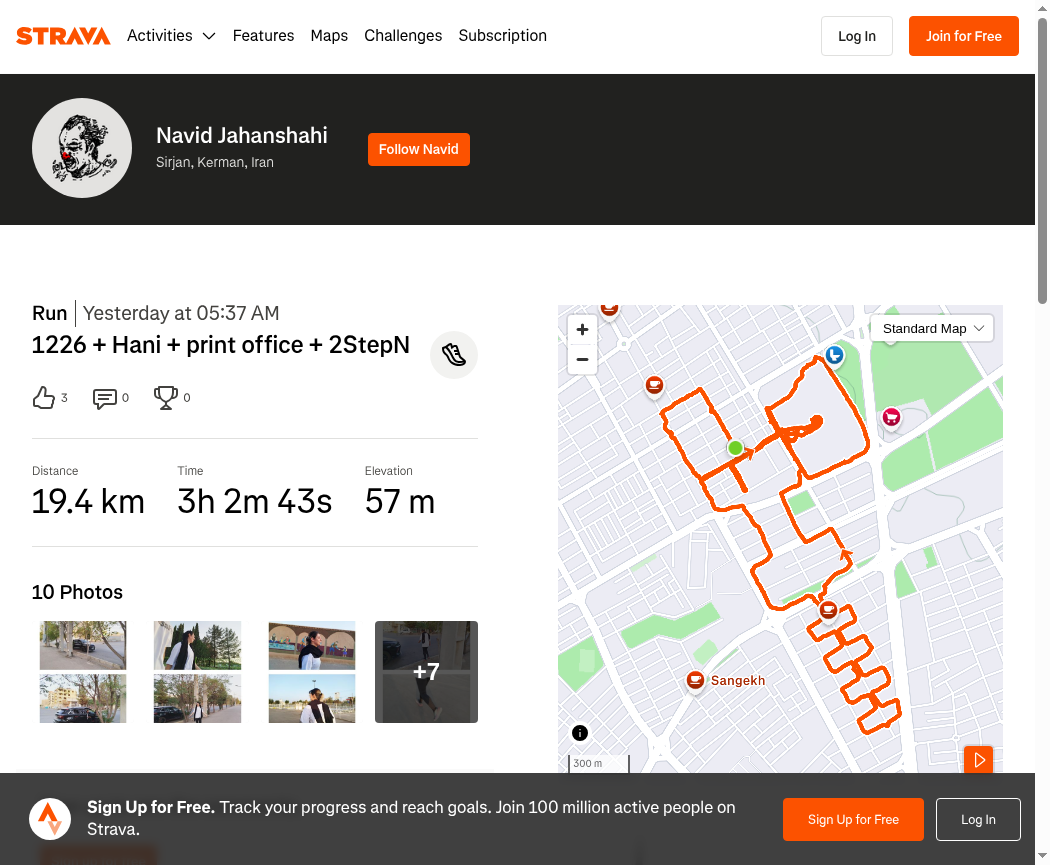The width and height of the screenshot is (1050, 865).
Task: Click the cafe marker northwest of route
Action: 654,386
